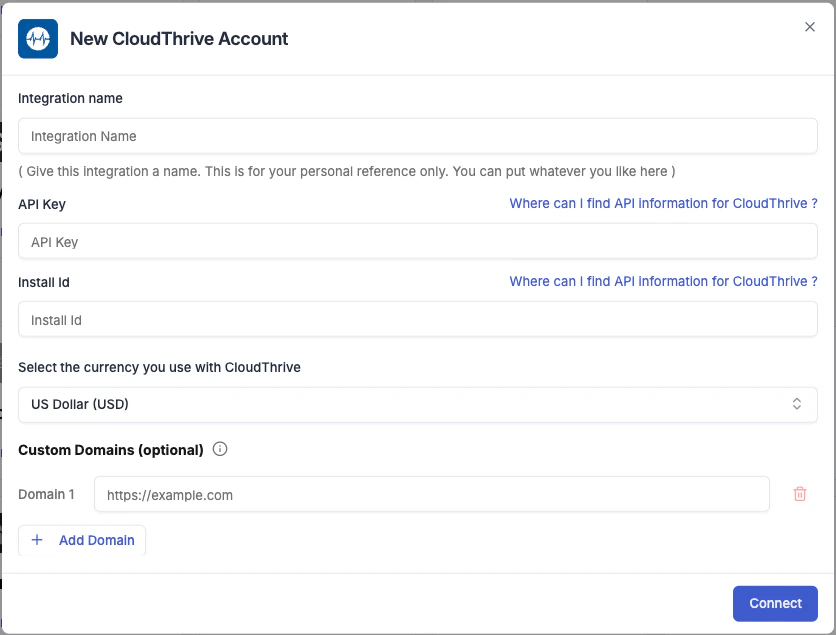Close the New CloudThrive Account dialog
Screen dimensions: 836x635
point(809,27)
